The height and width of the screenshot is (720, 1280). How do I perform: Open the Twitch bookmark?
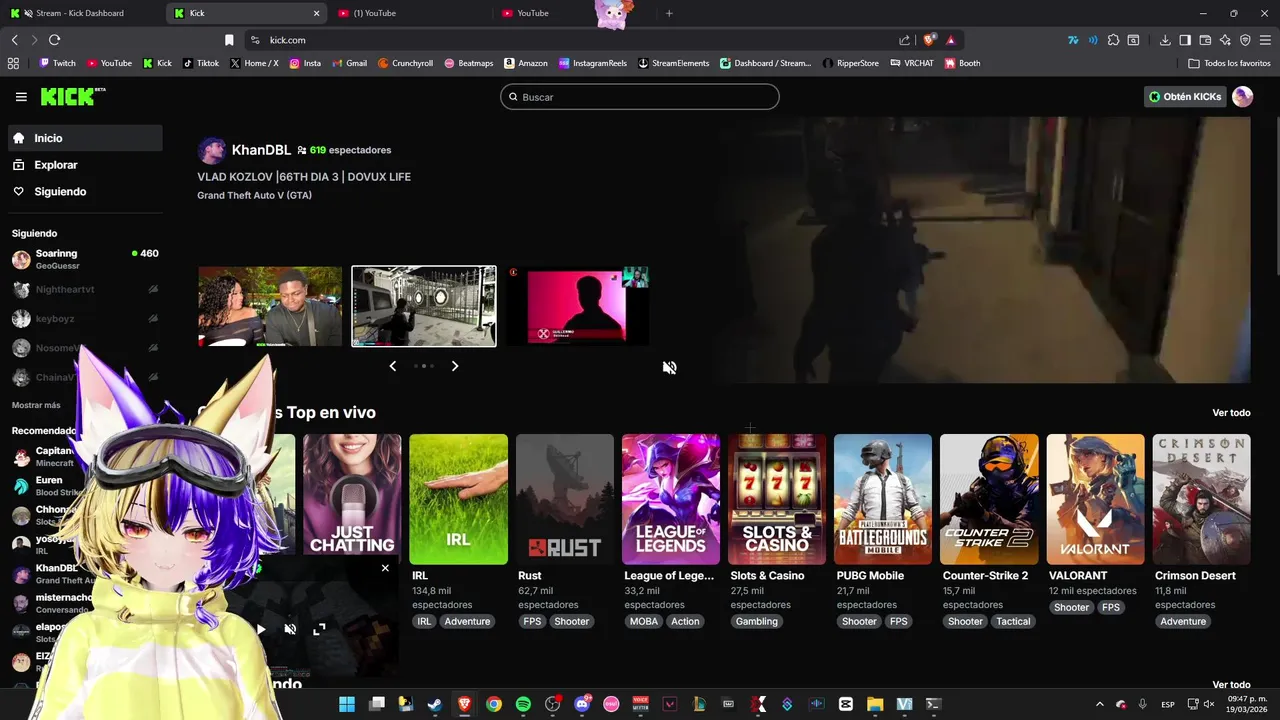point(57,63)
